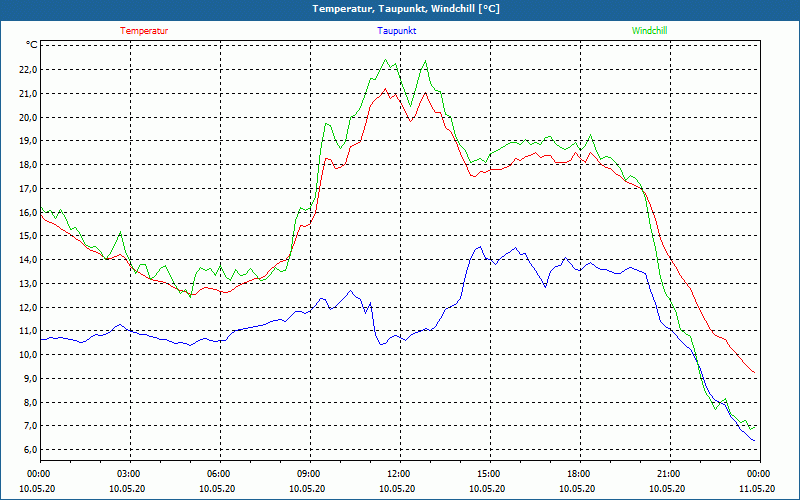Click the 18,0 y-axis value
This screenshot has height=500, width=800.
[28, 165]
